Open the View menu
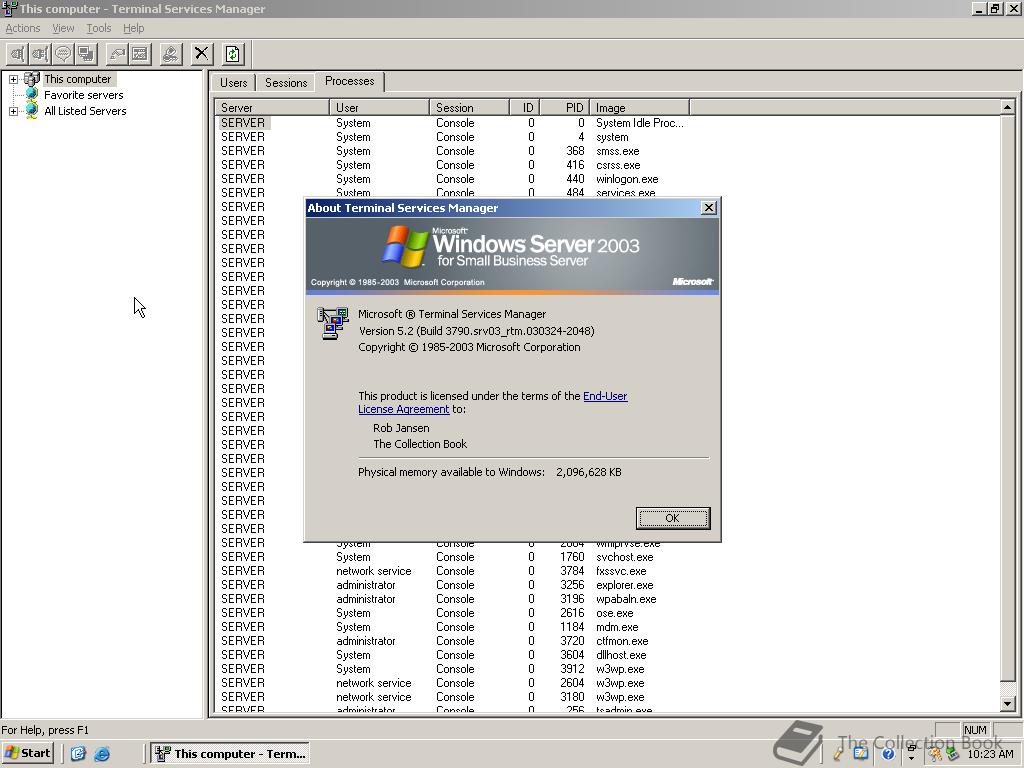 (63, 28)
